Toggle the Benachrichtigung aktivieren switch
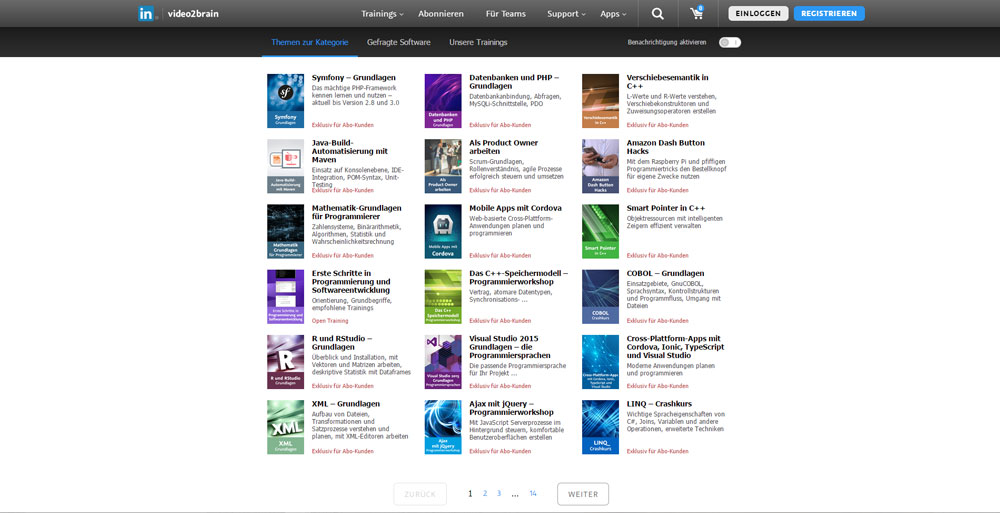1000x513 pixels. (x=730, y=42)
